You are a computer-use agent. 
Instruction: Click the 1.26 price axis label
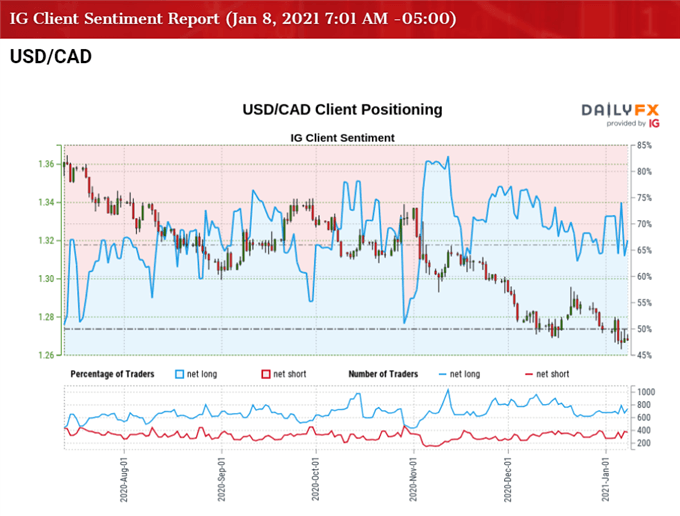pos(46,355)
